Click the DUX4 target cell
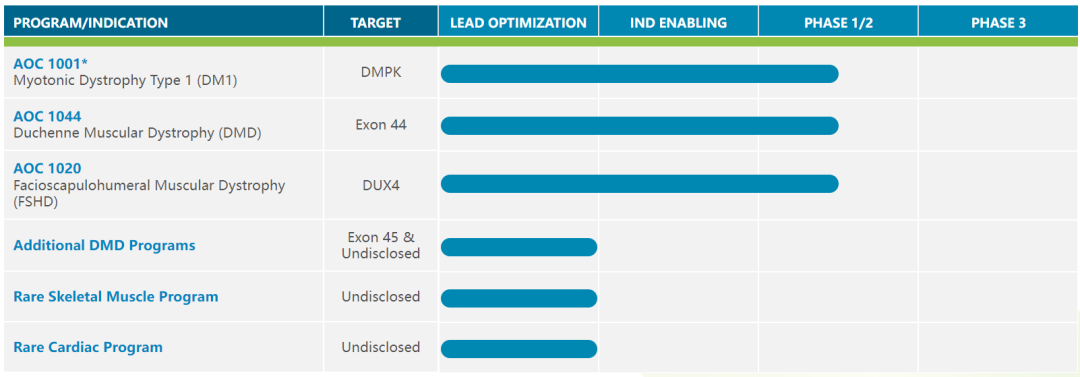 click(x=381, y=183)
